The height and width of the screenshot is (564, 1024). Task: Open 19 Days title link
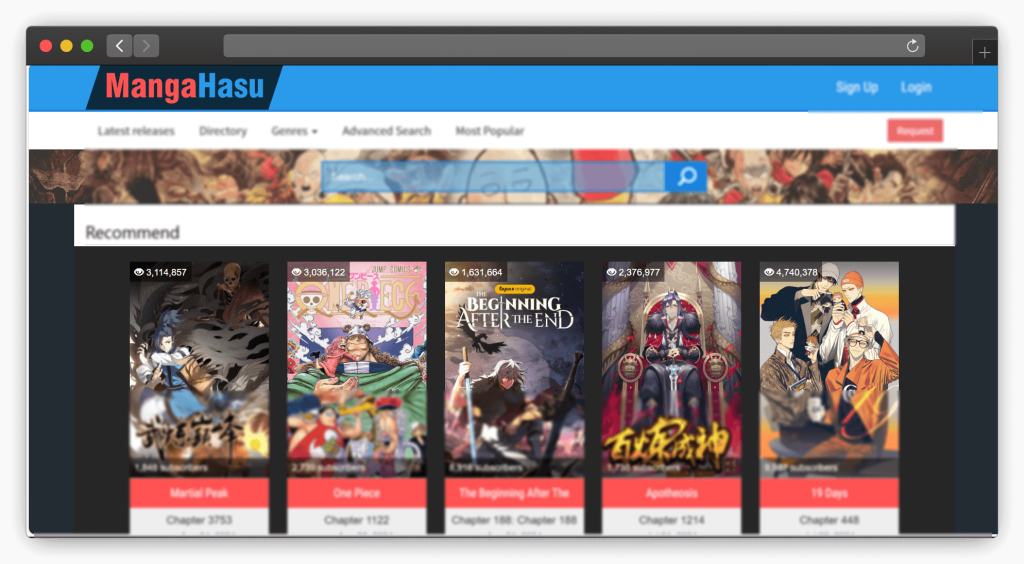click(829, 493)
